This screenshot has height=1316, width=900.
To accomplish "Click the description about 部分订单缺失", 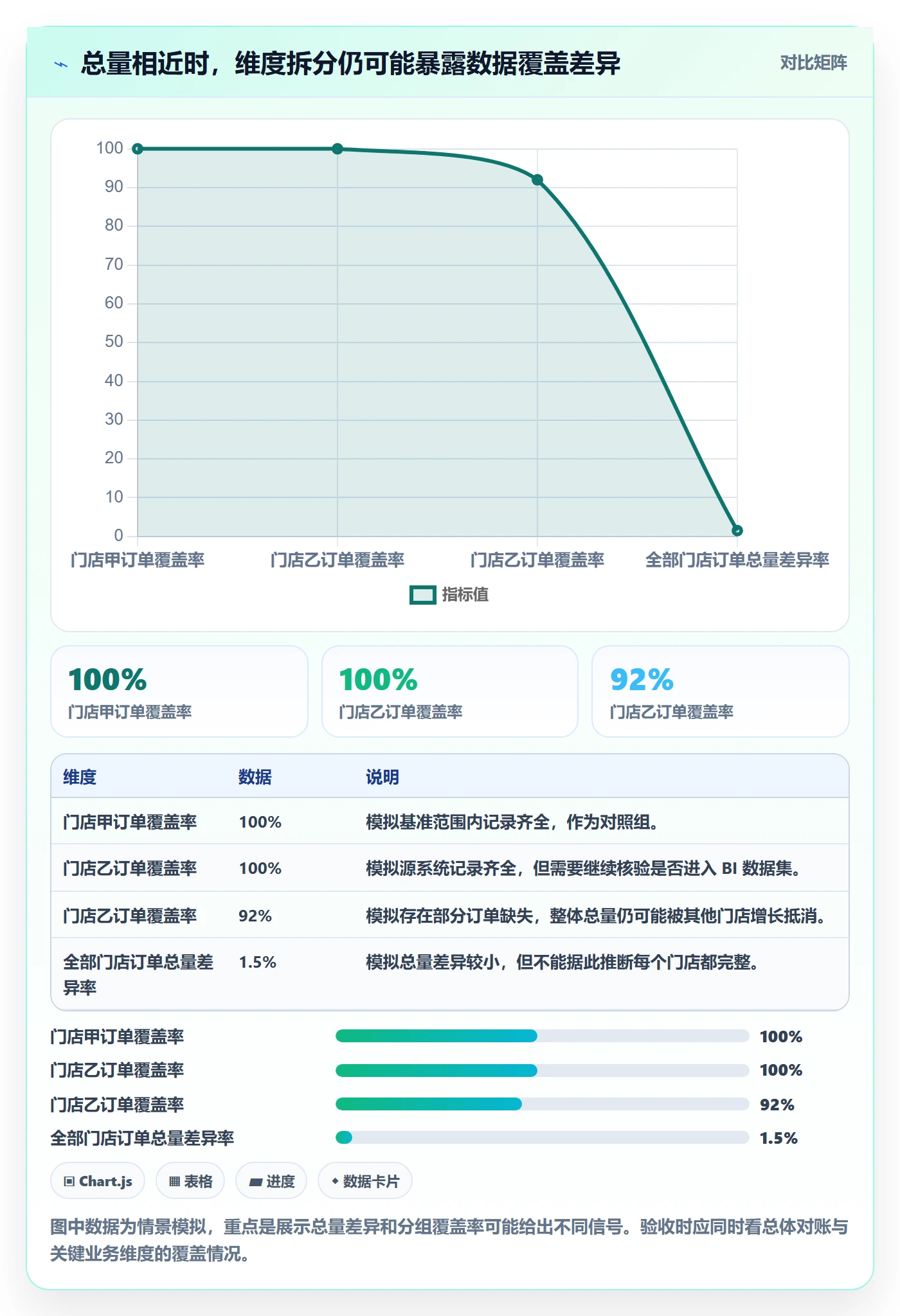I will tap(598, 916).
